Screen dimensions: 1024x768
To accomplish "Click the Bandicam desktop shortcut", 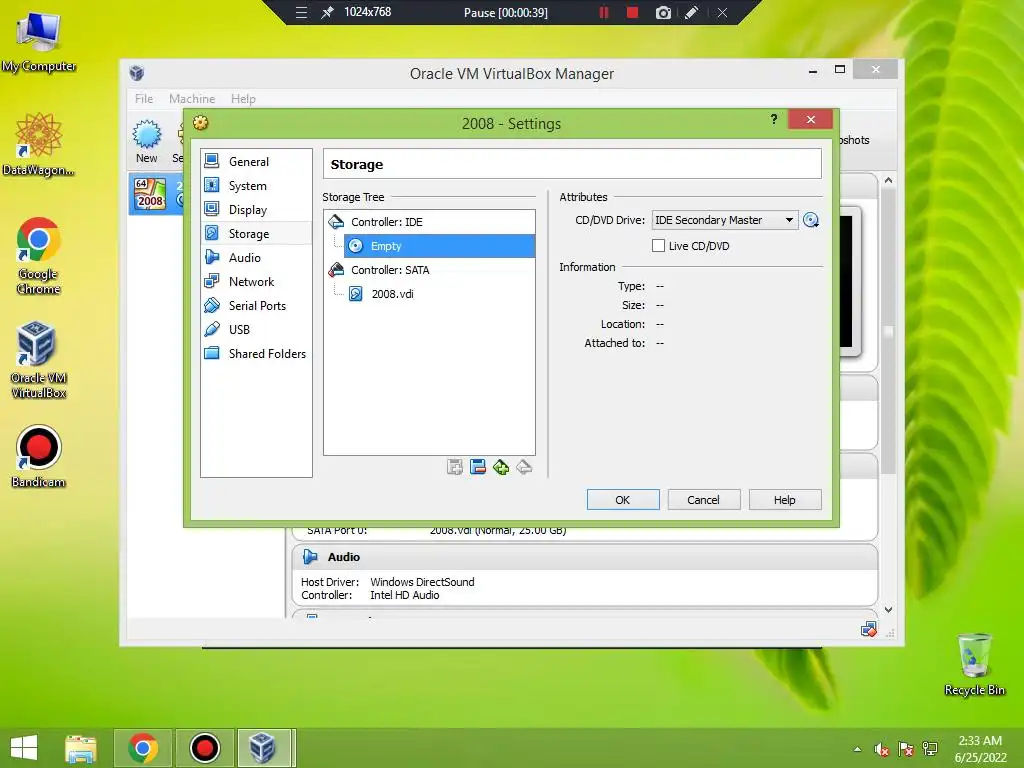I will pos(39,456).
